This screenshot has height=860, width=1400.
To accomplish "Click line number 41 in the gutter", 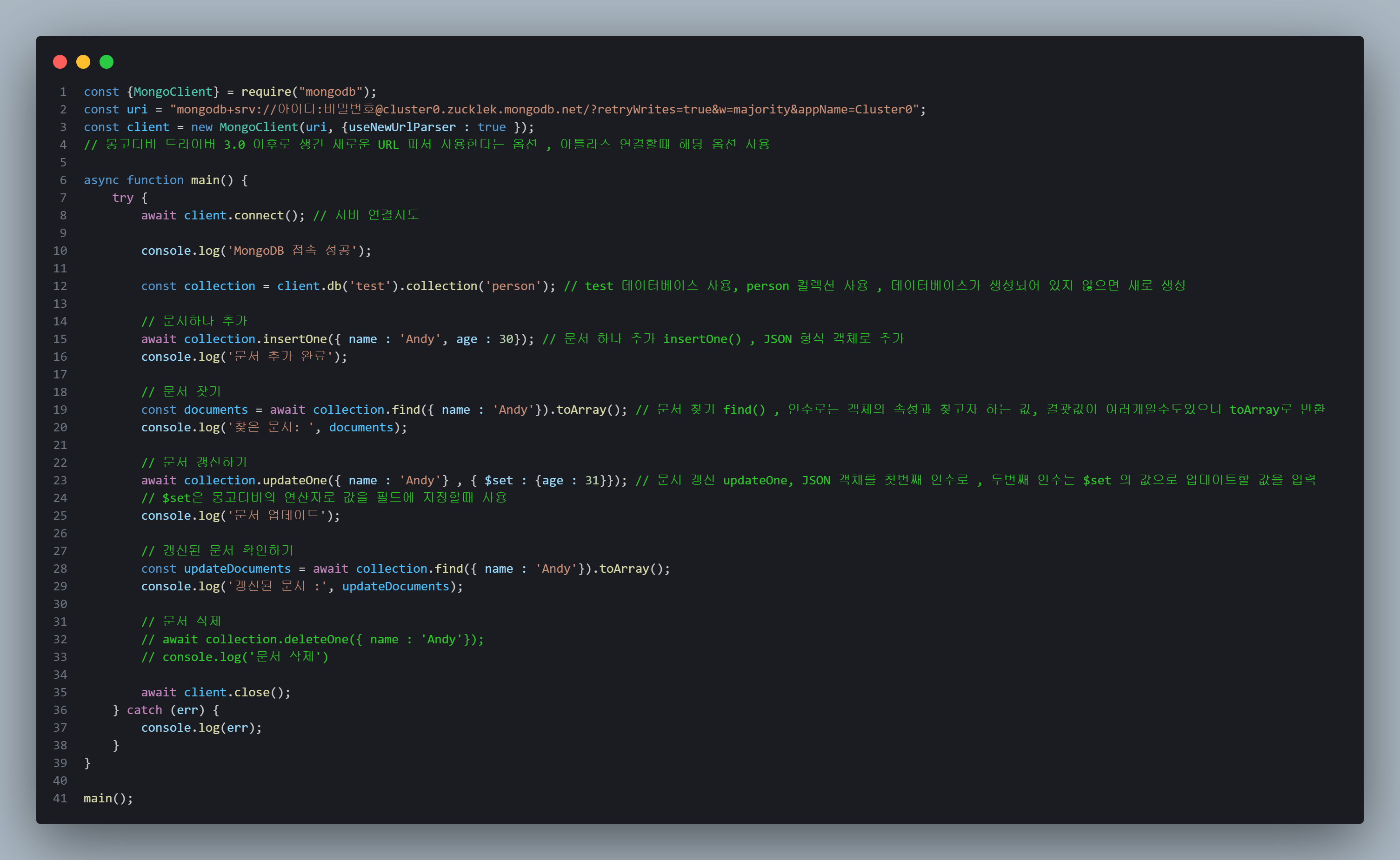I will pos(60,798).
